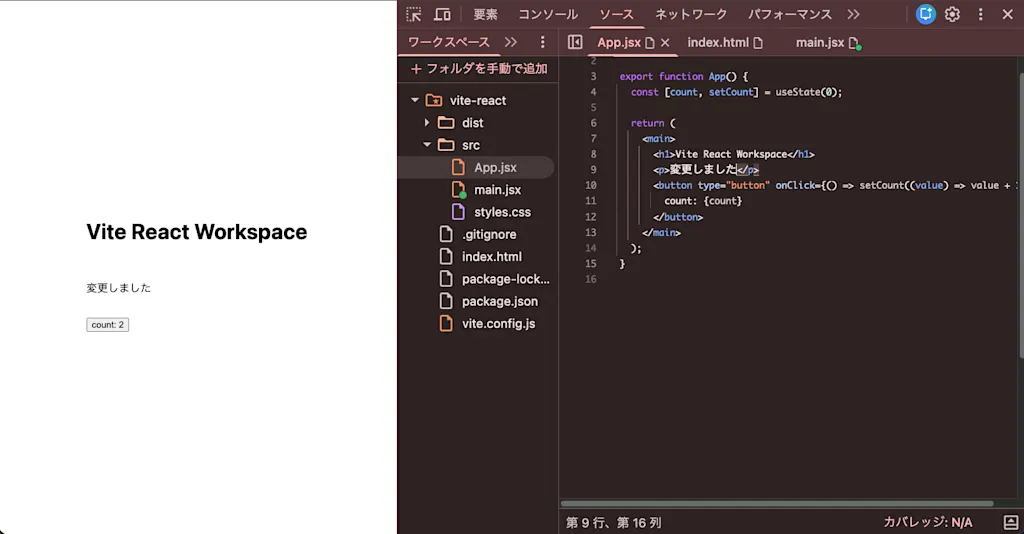Screen dimensions: 1024x534
Task: Open the 要素 tab
Action: 485,14
